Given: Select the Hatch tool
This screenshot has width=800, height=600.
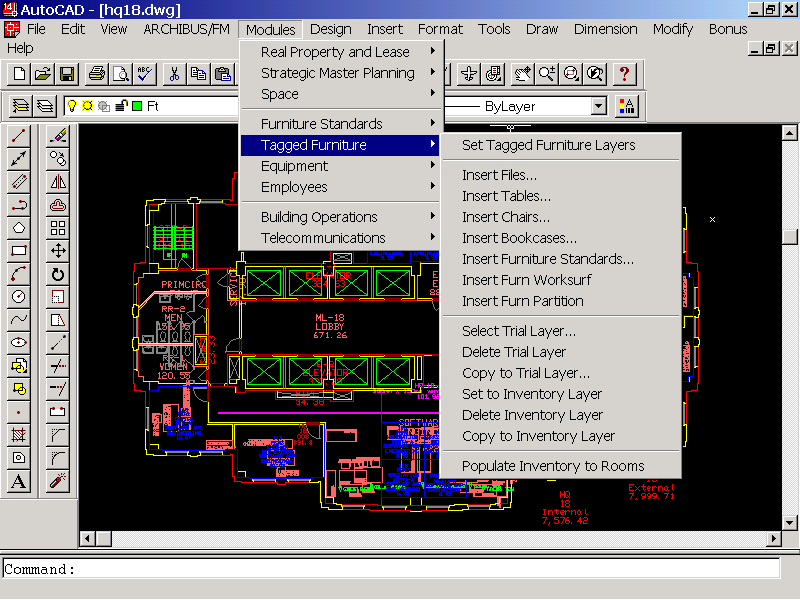Looking at the screenshot, I should point(19,435).
